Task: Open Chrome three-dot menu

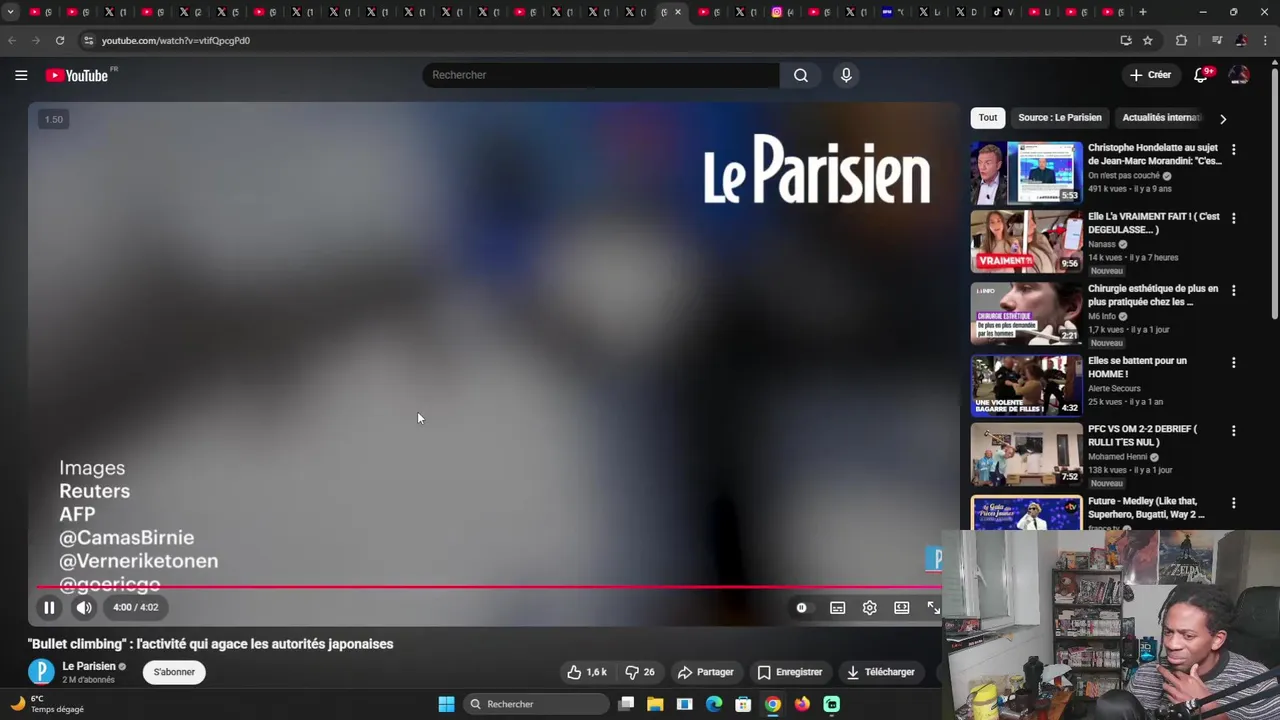Action: (1266, 40)
